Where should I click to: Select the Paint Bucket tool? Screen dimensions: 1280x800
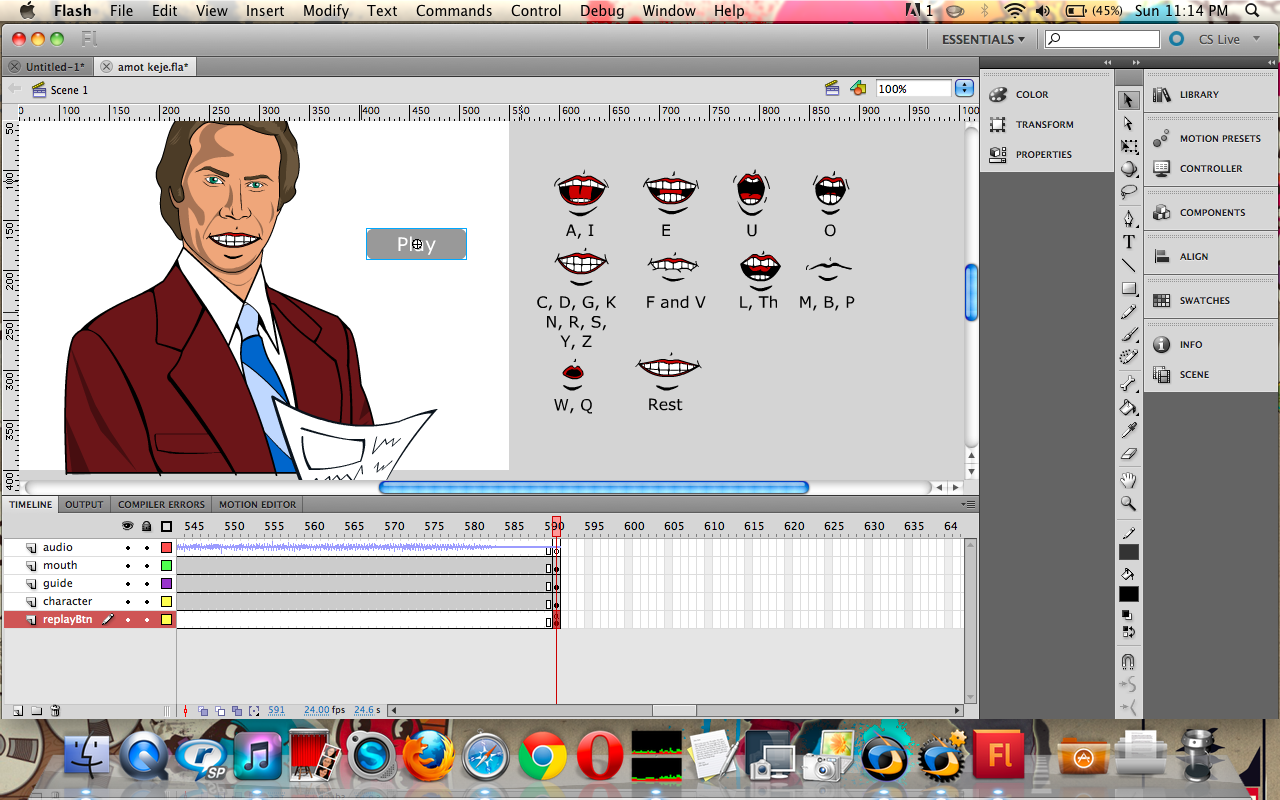[1129, 405]
